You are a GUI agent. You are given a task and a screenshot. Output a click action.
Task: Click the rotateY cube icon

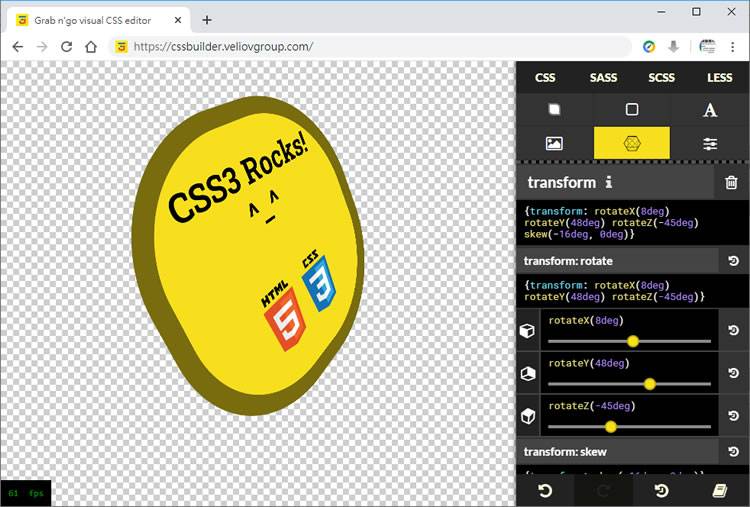(527, 373)
